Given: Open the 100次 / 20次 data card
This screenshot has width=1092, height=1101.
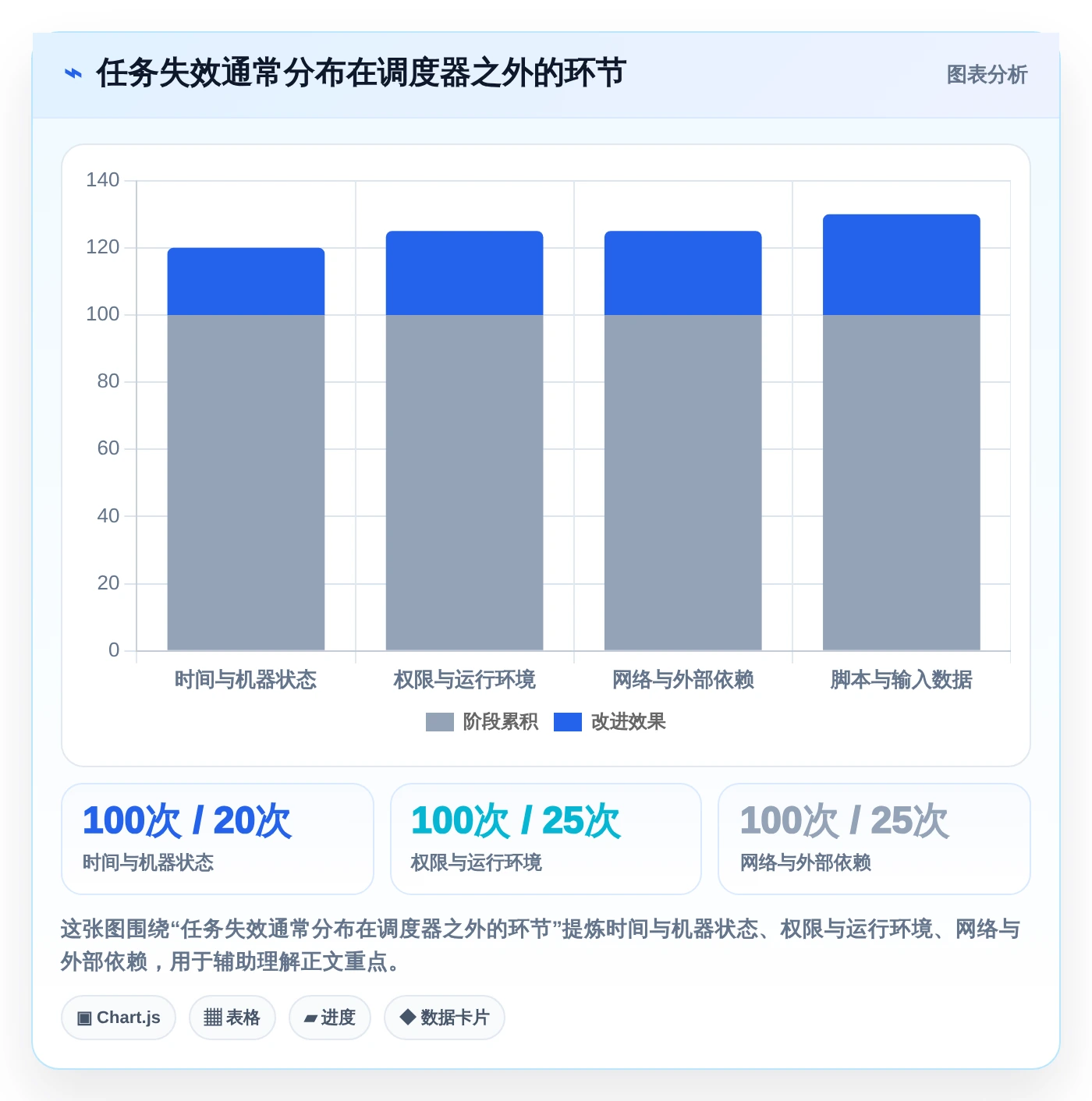Looking at the screenshot, I should pos(218,839).
